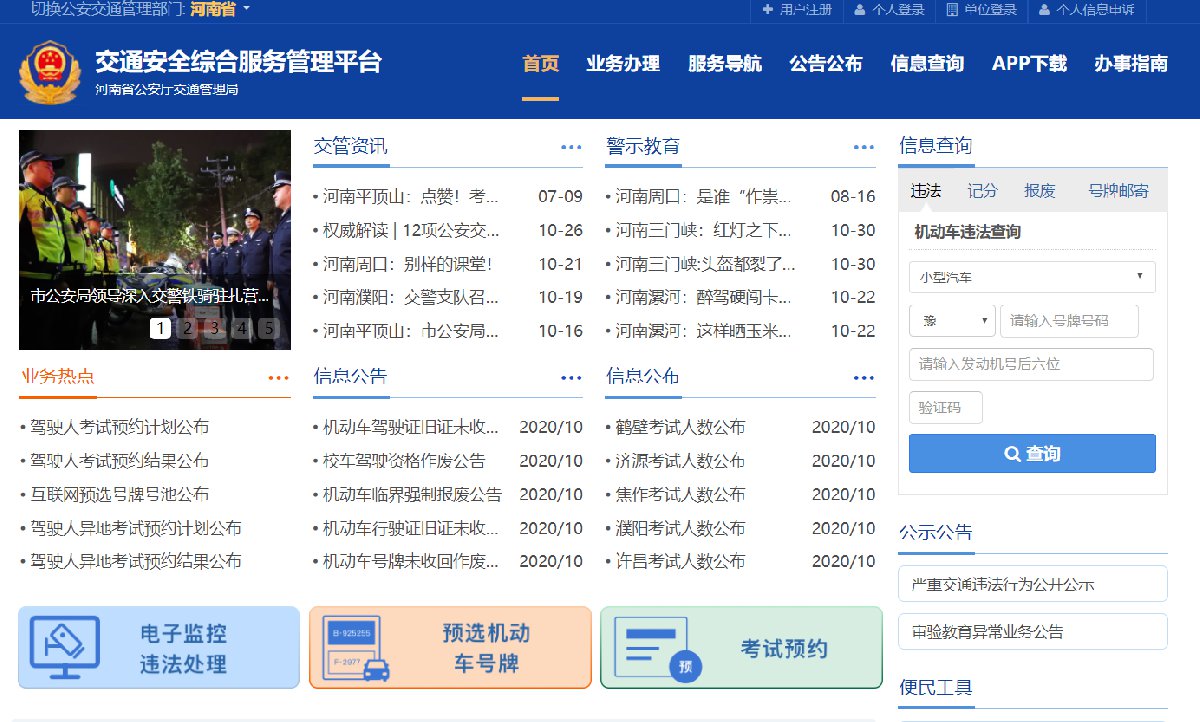Open the 小型汽车 vehicle type dropdown
The width and height of the screenshot is (1200, 722).
coord(1031,277)
